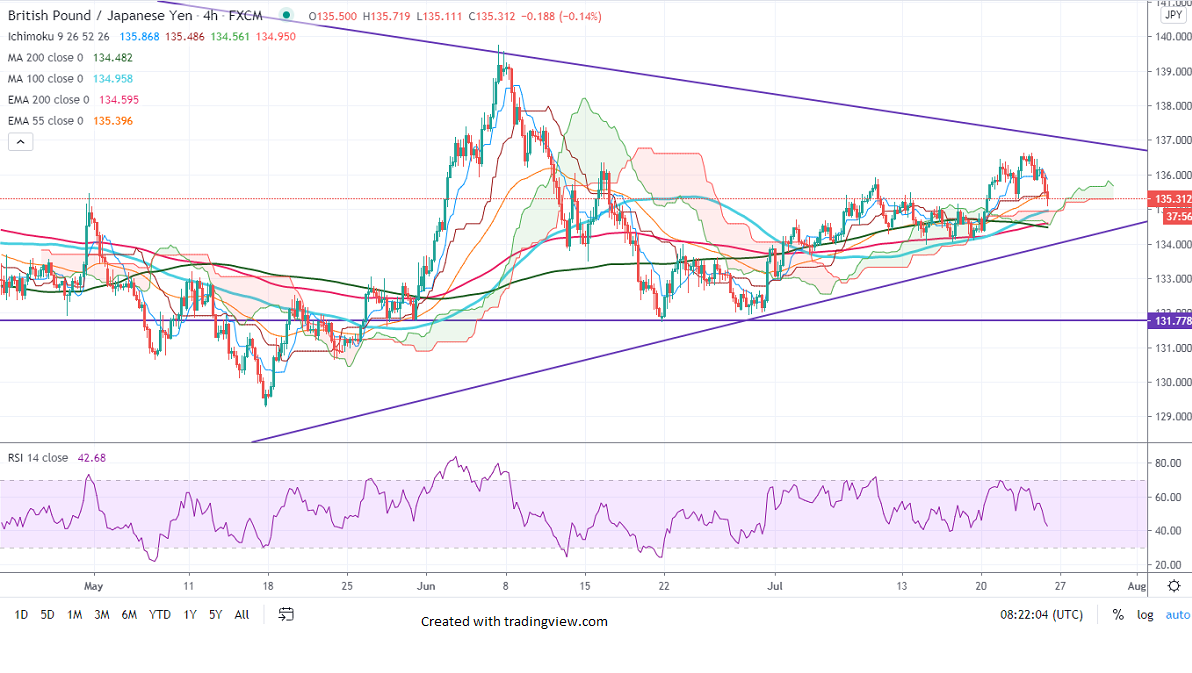Click the British Pound / Japanese Yen symbol title

click(x=100, y=15)
